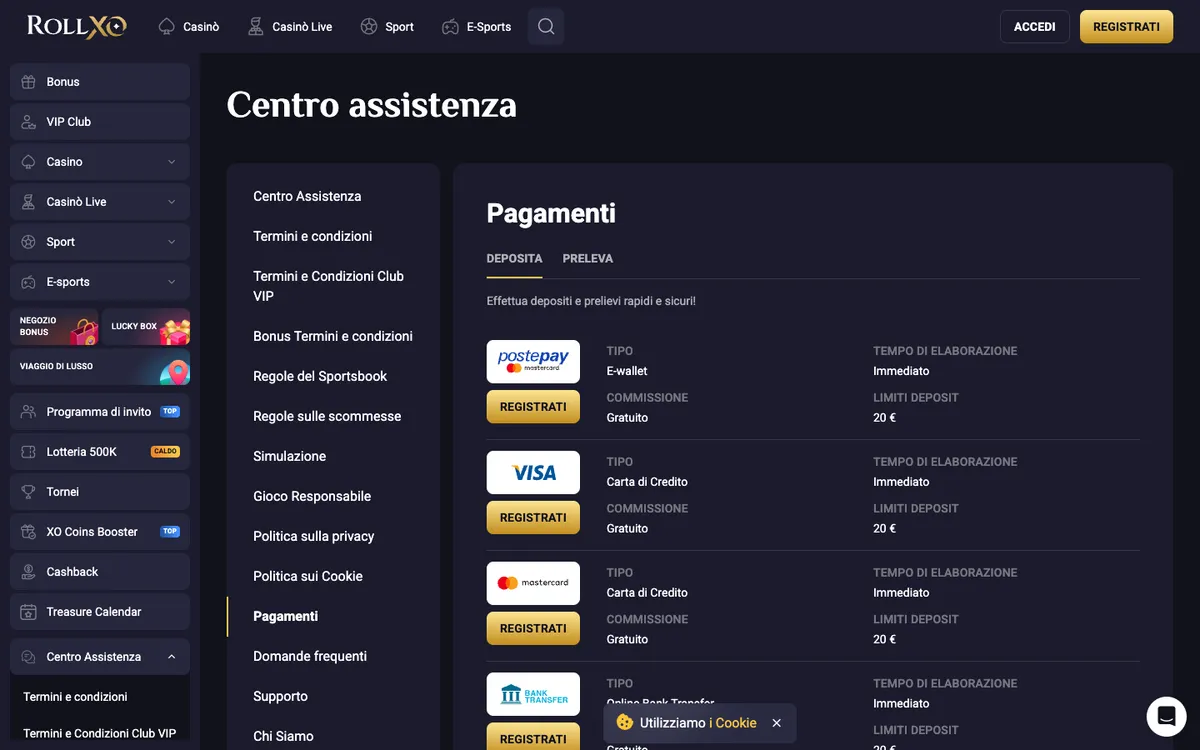Open Regole del Sportsbook
Viewport: 1200px width, 750px height.
click(x=320, y=376)
